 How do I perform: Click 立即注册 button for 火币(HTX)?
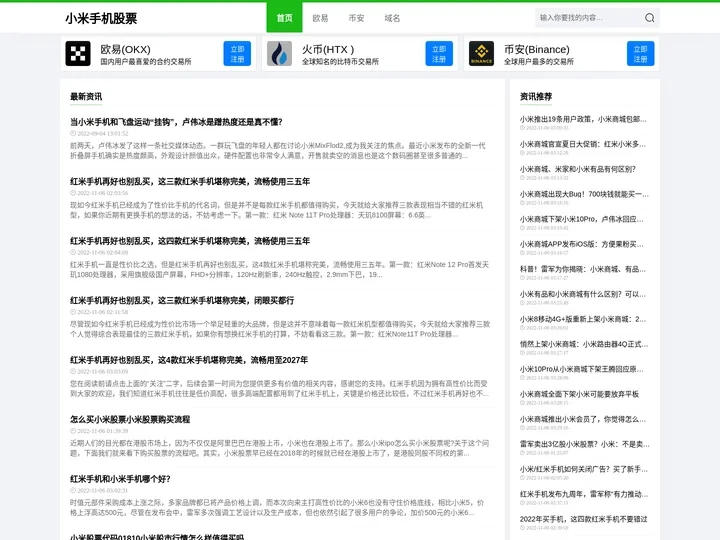pyautogui.click(x=439, y=54)
